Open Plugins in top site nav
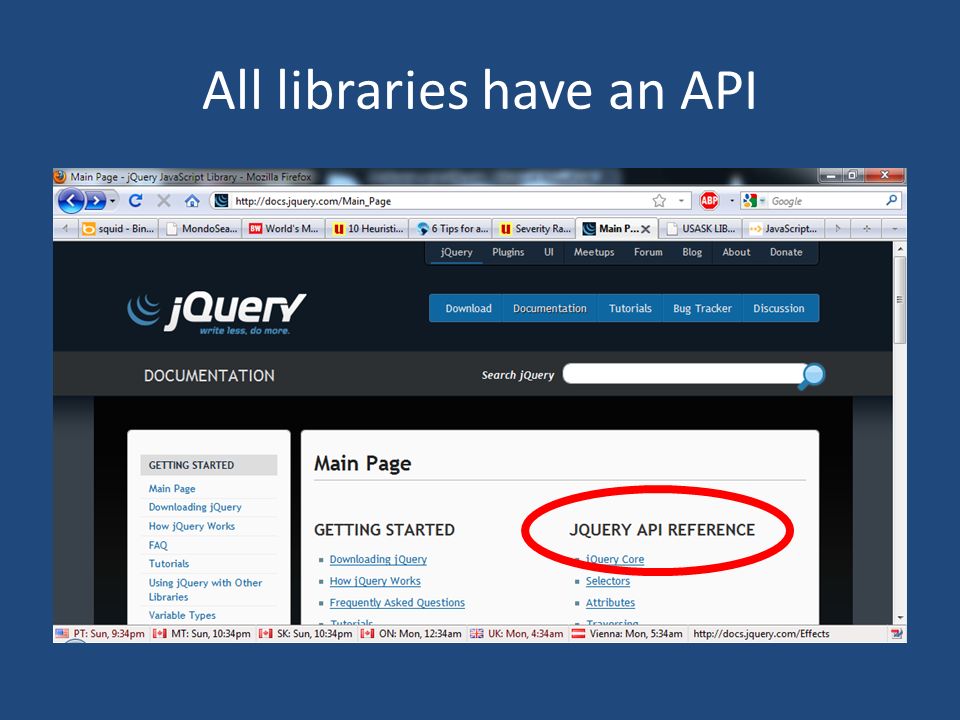The image size is (960, 720). point(508,252)
